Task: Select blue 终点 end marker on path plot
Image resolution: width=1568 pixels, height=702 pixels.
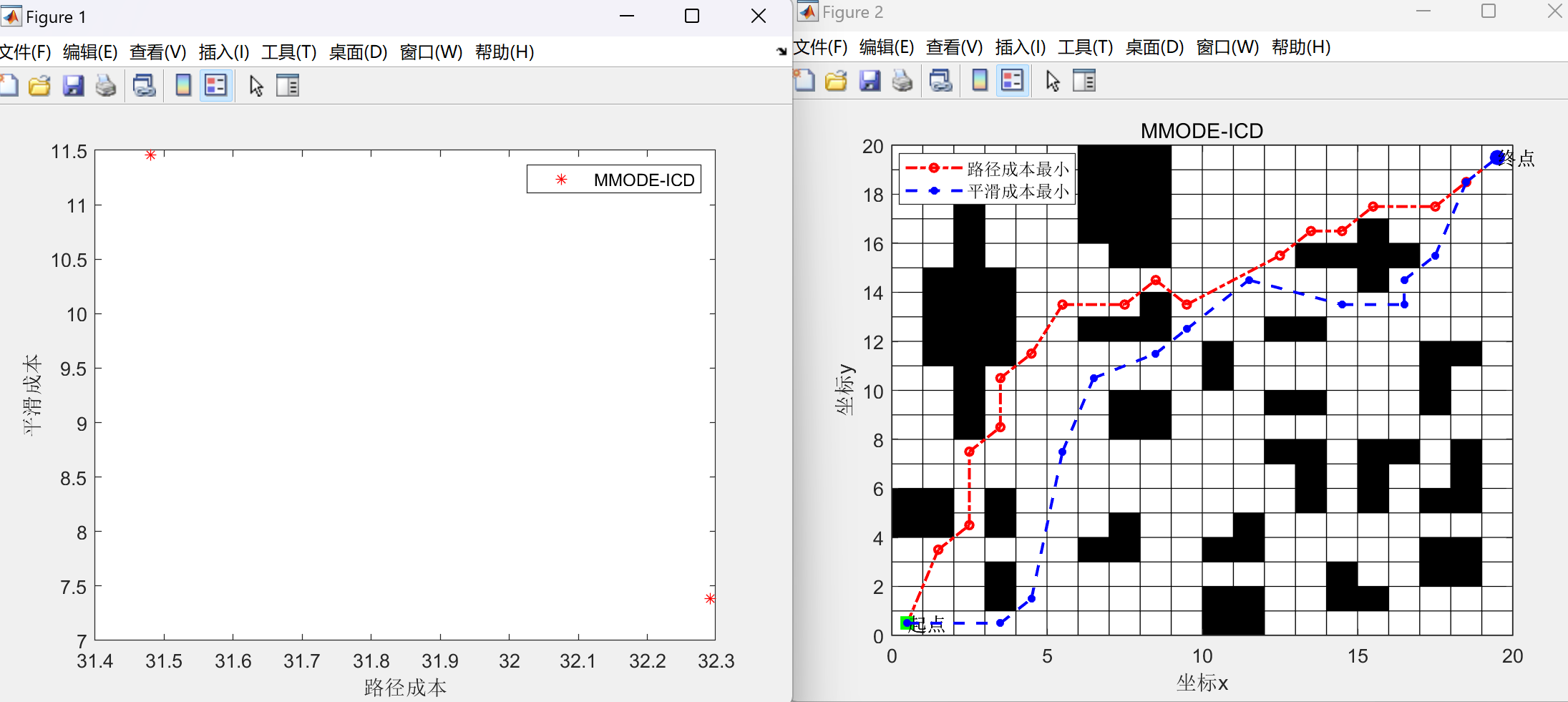Action: pos(1496,157)
